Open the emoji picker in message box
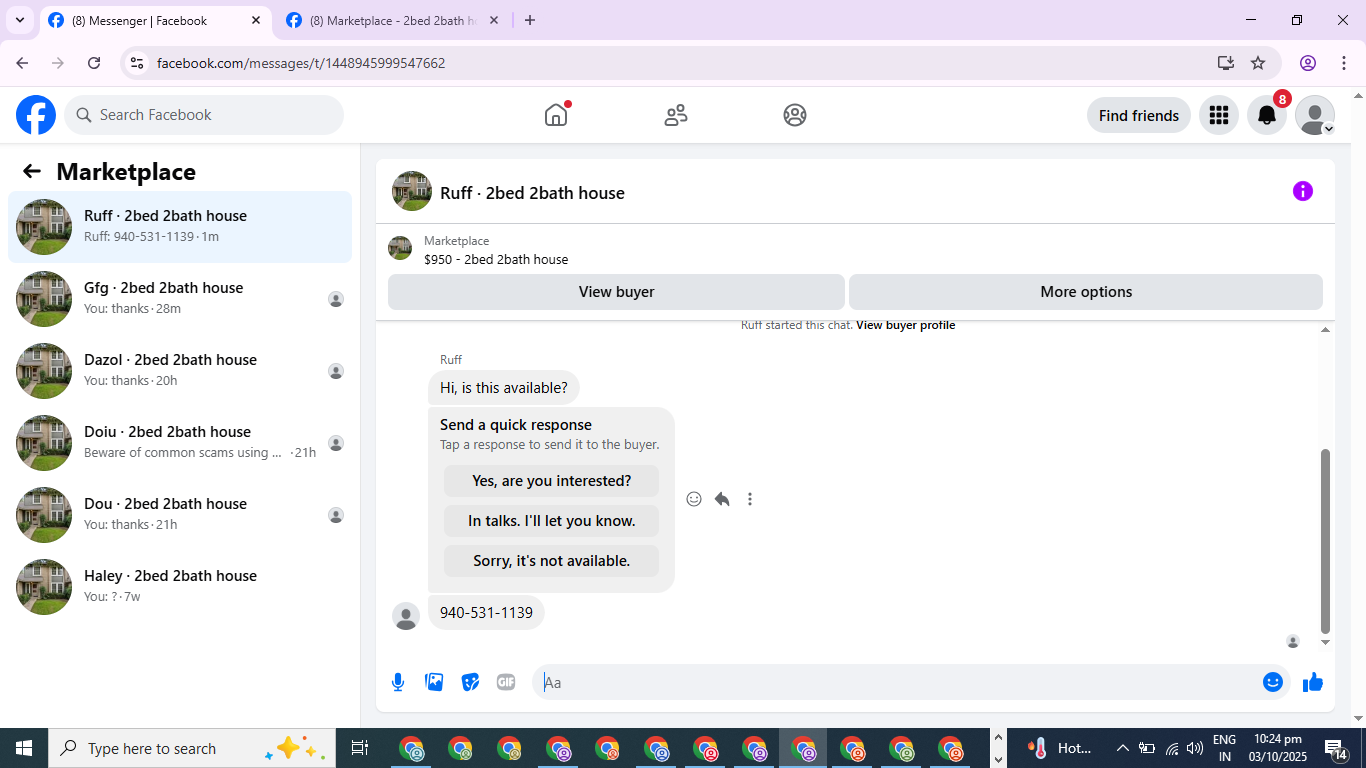The image size is (1366, 768). coord(1273,682)
